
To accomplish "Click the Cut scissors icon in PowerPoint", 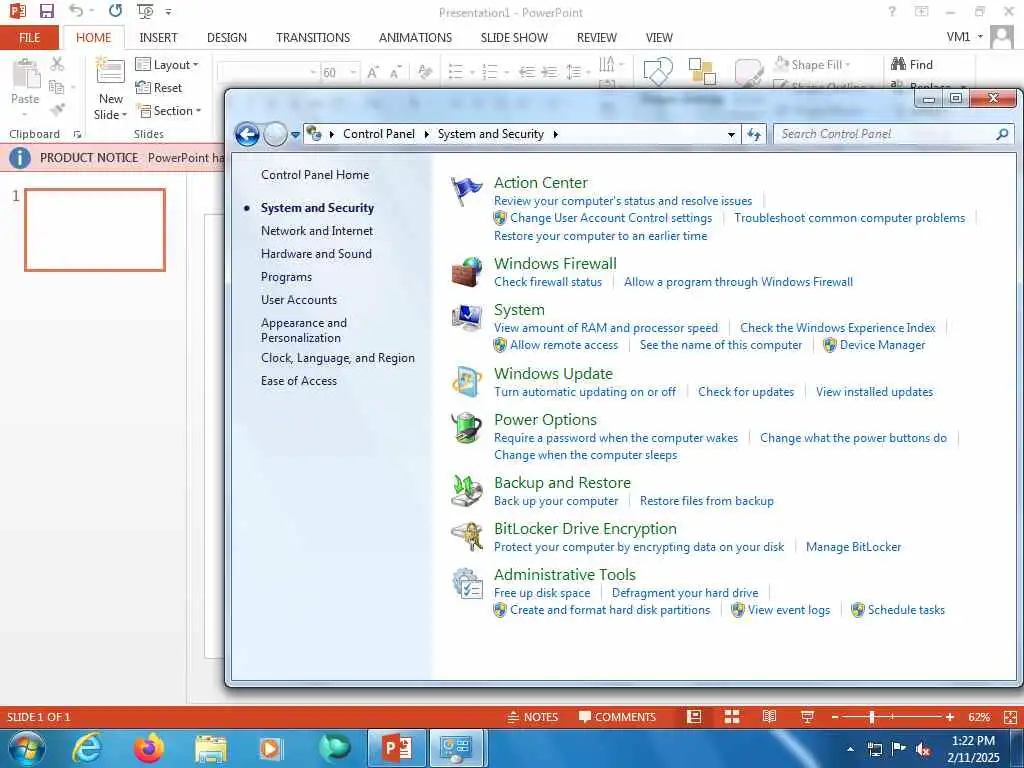I will pyautogui.click(x=57, y=64).
